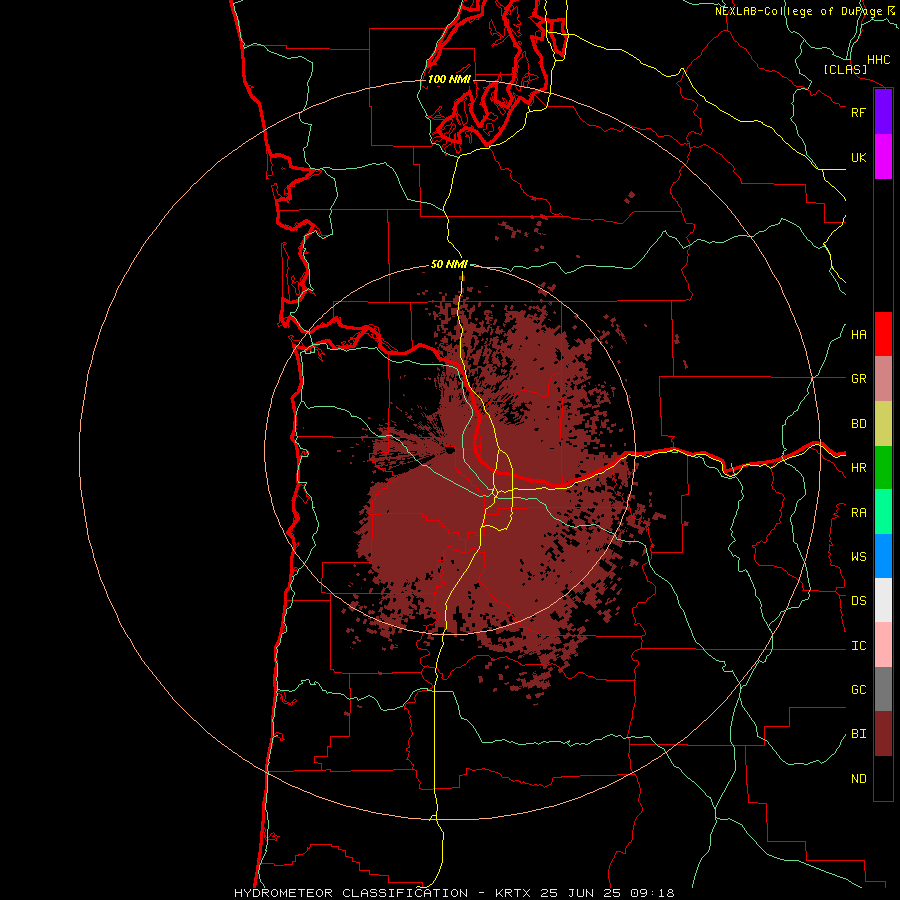
Task: Click the 'KRTX' station identifier
Action: tap(513, 893)
